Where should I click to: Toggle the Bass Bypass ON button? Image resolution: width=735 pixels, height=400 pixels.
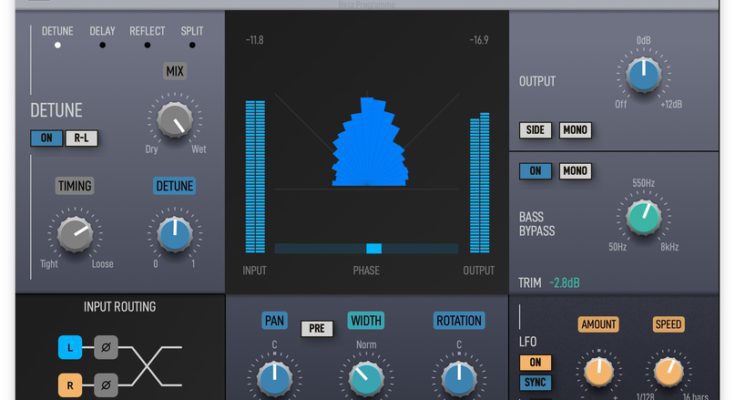tap(535, 171)
